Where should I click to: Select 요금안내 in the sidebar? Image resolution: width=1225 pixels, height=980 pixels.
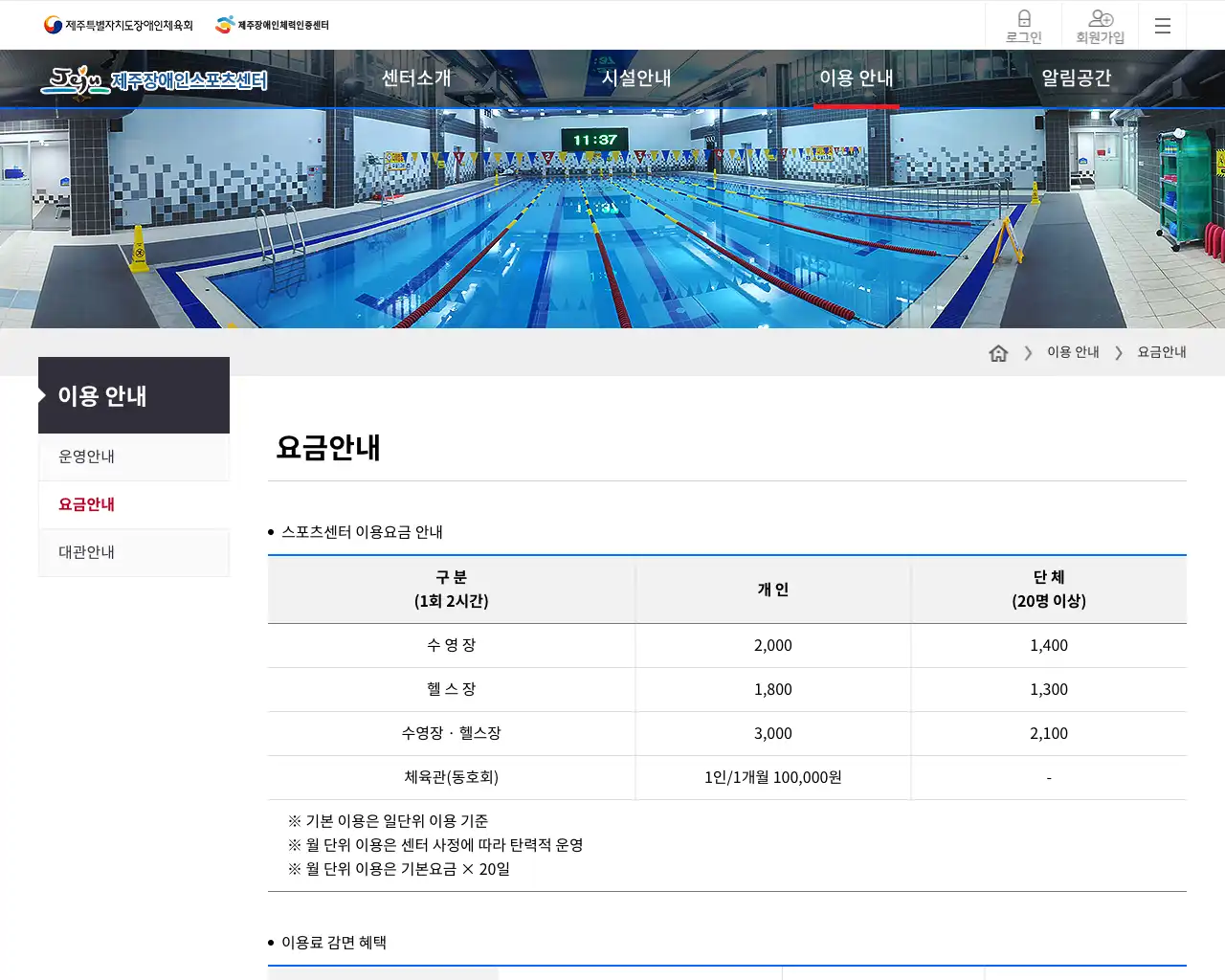(x=134, y=504)
